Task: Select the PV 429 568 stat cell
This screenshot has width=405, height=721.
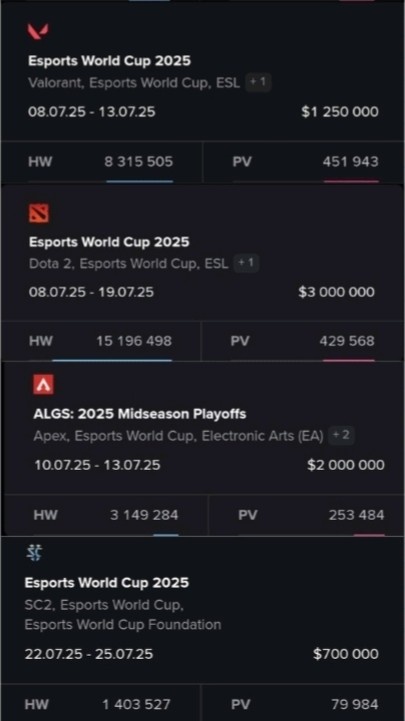Action: 302,341
